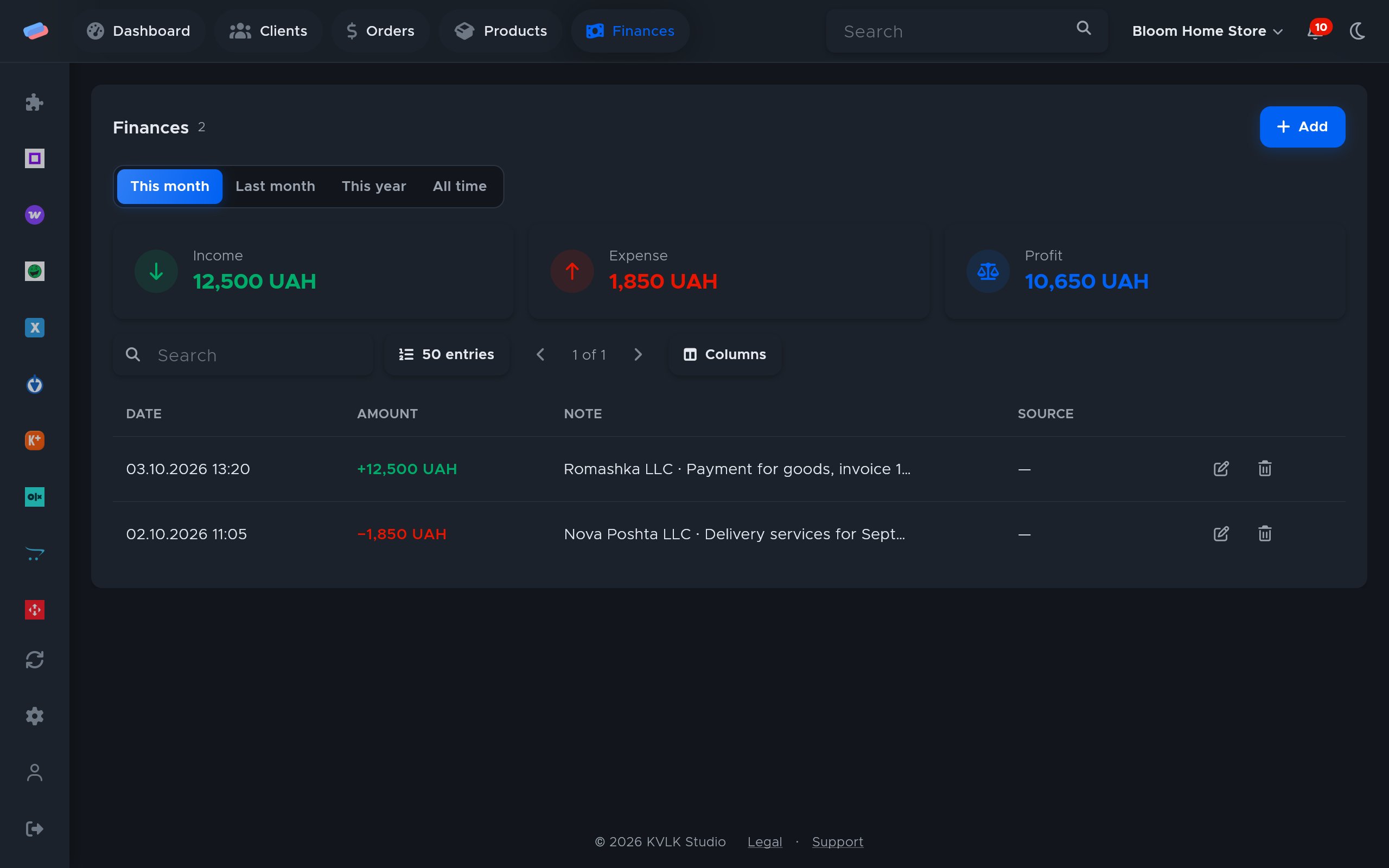Open the Clients menu item
Viewport: 1389px width, 868px height.
point(268,31)
